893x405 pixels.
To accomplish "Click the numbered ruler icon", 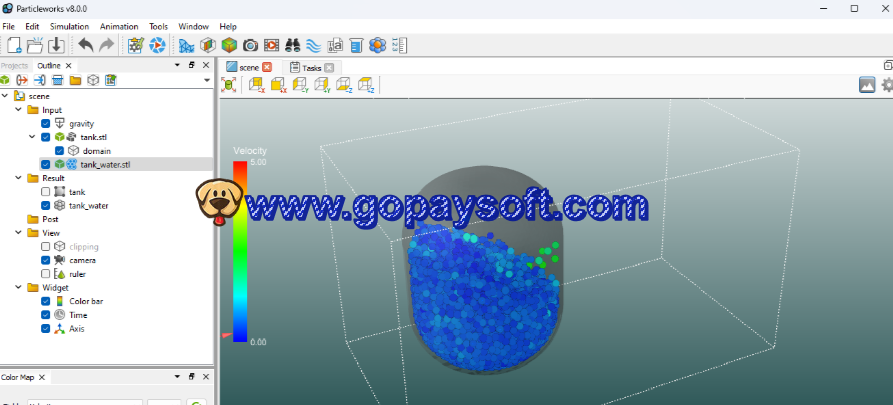I will tap(399, 45).
